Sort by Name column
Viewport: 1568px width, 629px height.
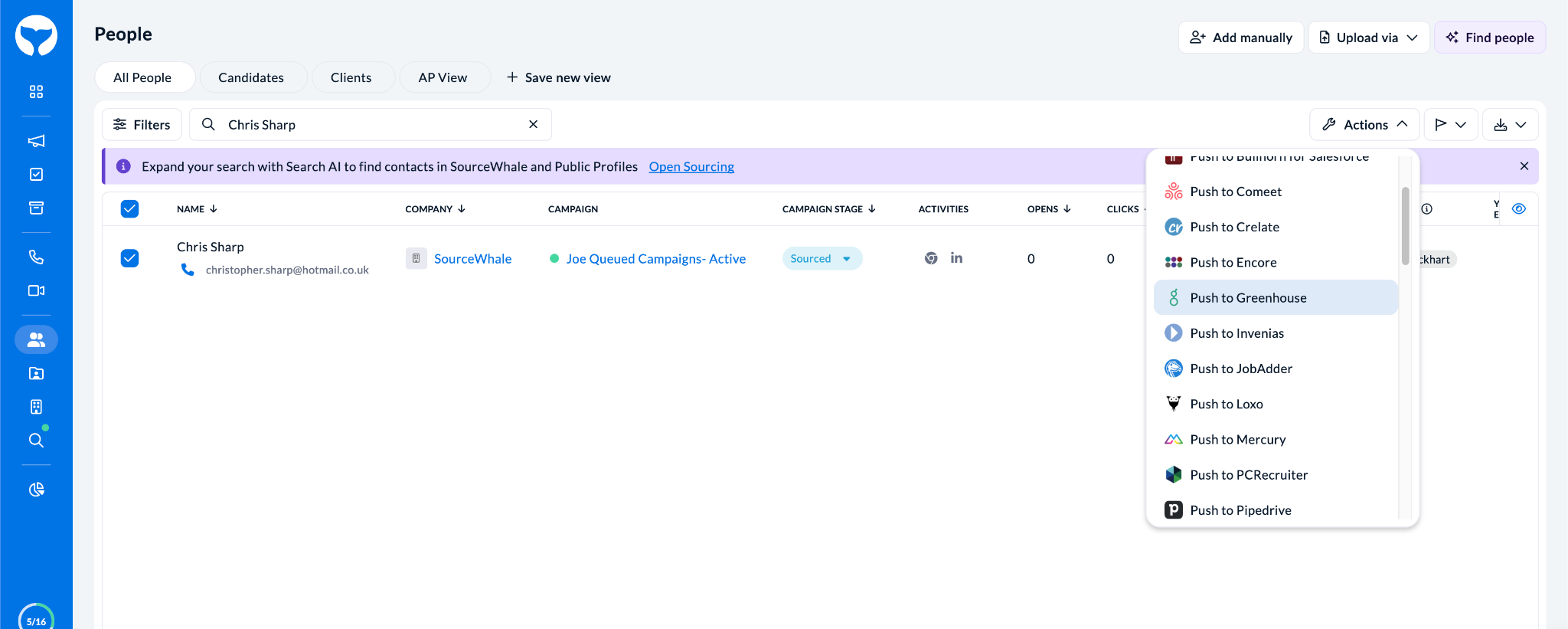(x=197, y=209)
